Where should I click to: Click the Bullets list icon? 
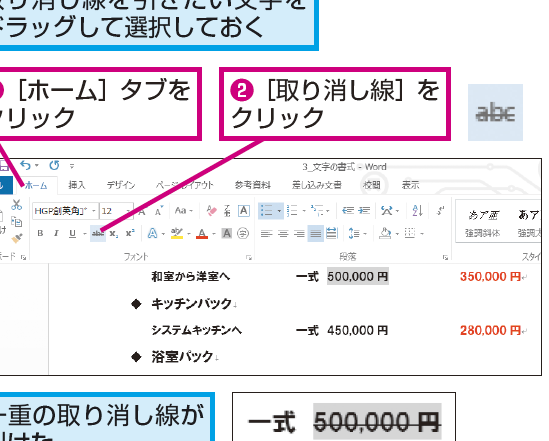(266, 211)
